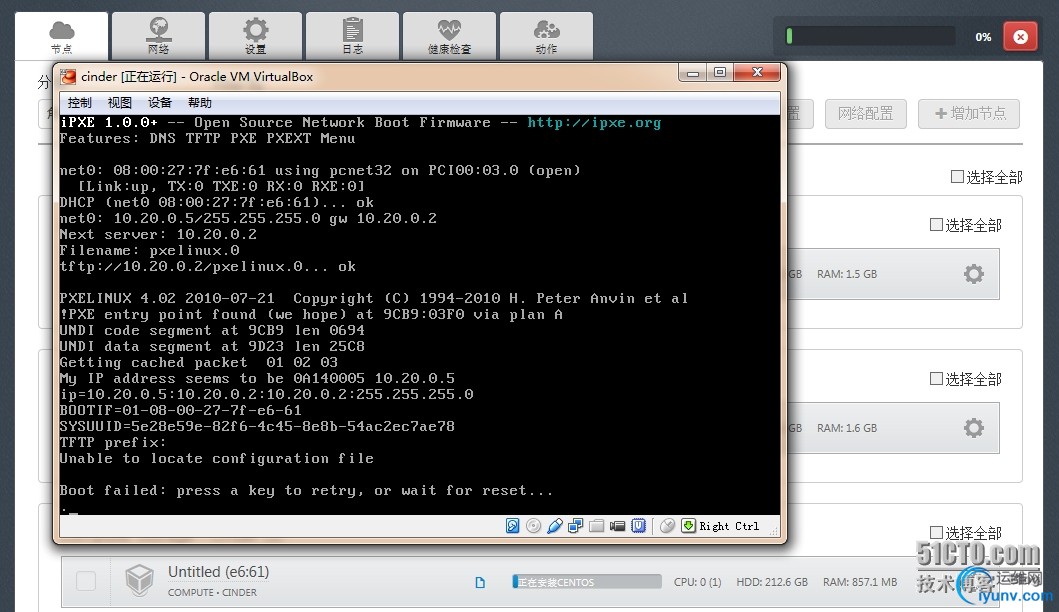This screenshot has height=612, width=1059.
Task: Click the "cinder [正在运行] - Oracle VM VirtualBox" title
Action: pos(197,76)
